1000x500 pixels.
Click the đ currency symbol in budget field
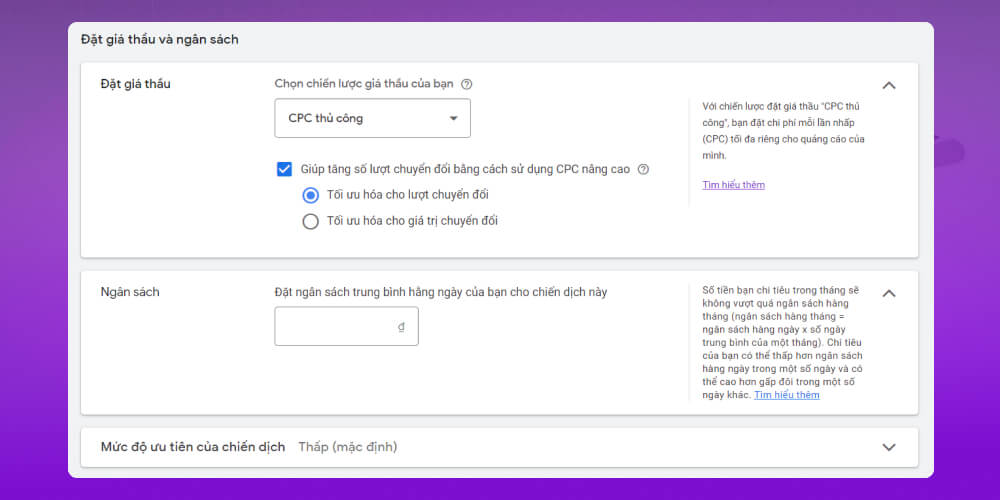(401, 327)
